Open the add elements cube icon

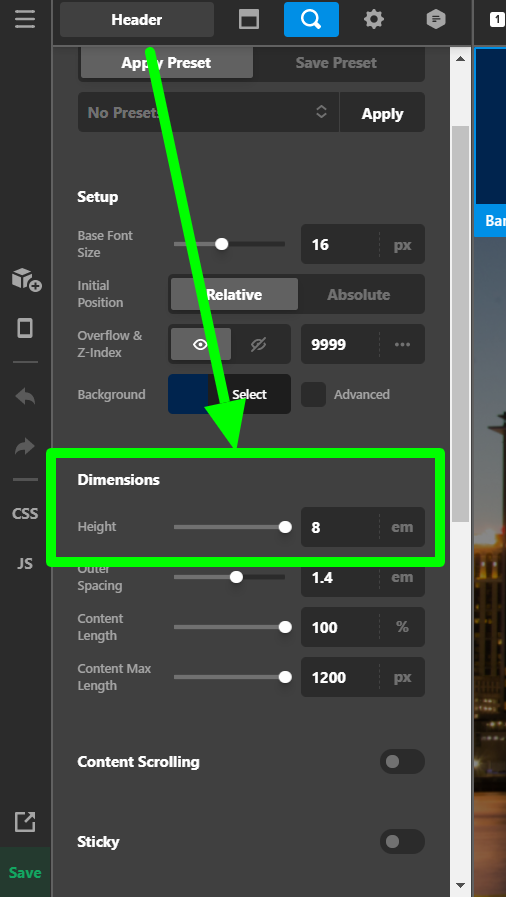(26, 280)
